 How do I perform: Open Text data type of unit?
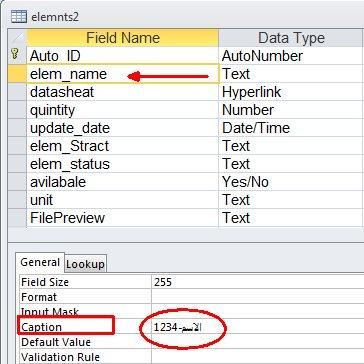point(291,200)
